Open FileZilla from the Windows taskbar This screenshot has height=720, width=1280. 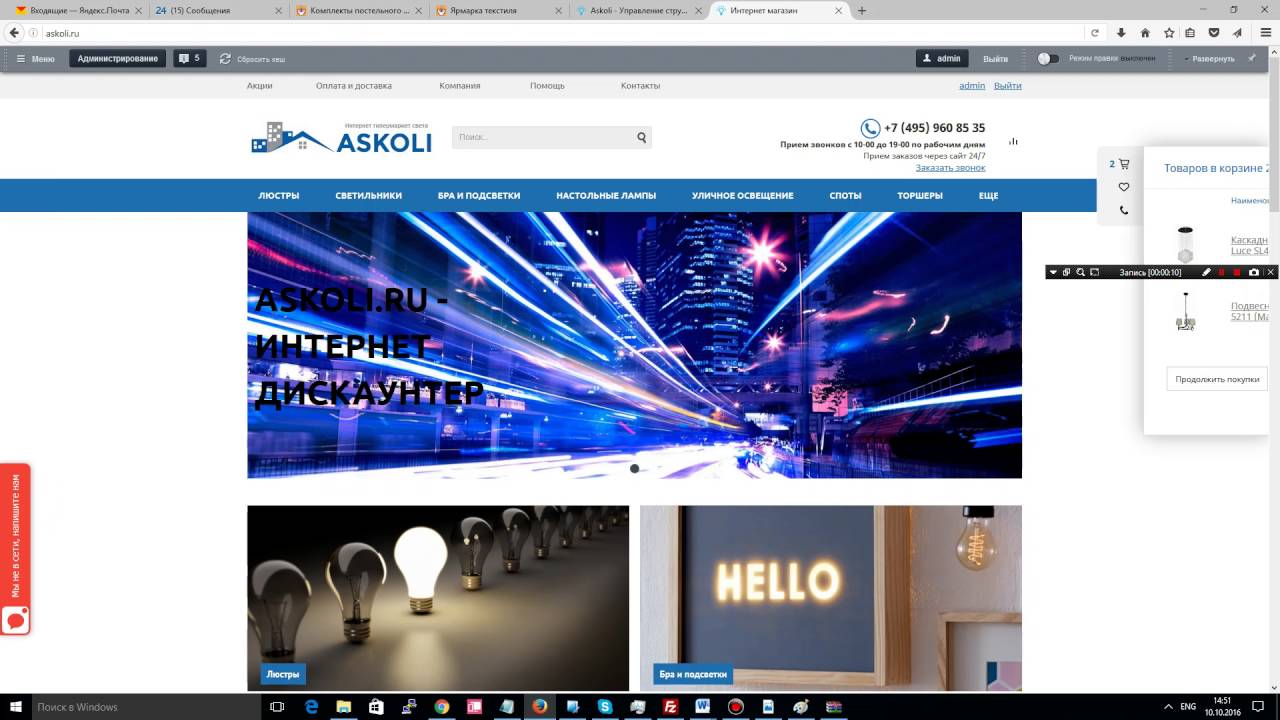coord(670,707)
